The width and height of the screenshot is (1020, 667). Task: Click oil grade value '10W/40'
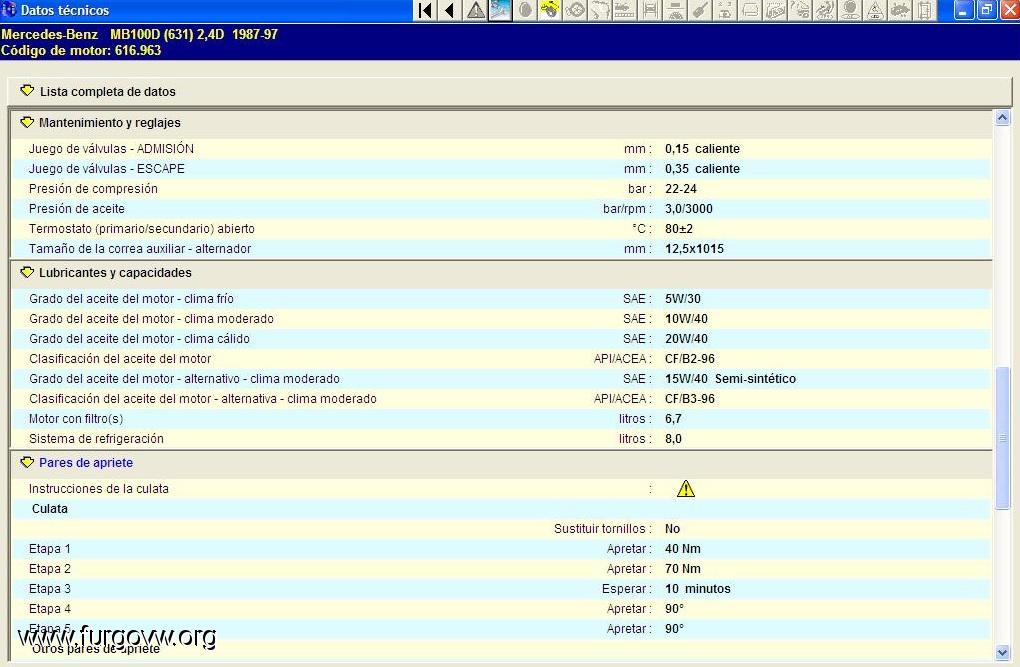tap(686, 319)
